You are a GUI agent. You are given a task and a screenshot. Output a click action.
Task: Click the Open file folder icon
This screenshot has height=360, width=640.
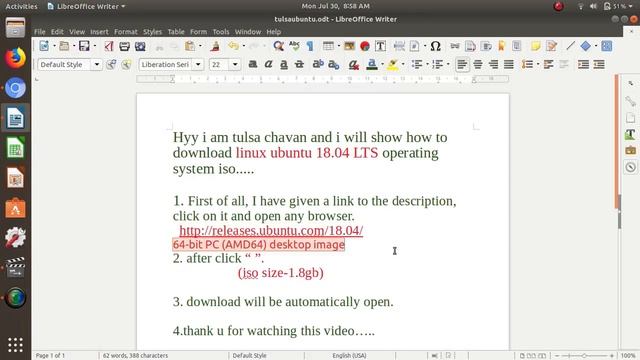click(64, 46)
